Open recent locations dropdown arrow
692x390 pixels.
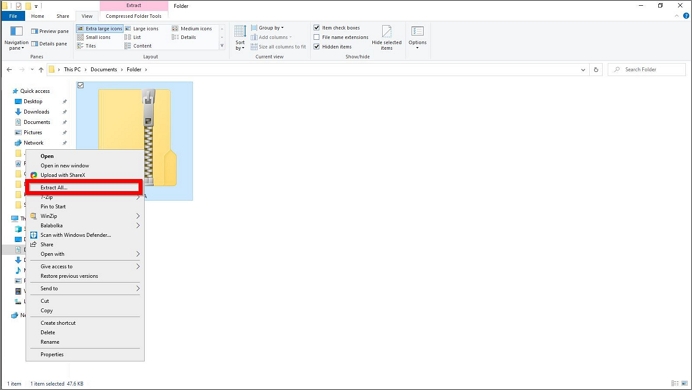(32, 70)
